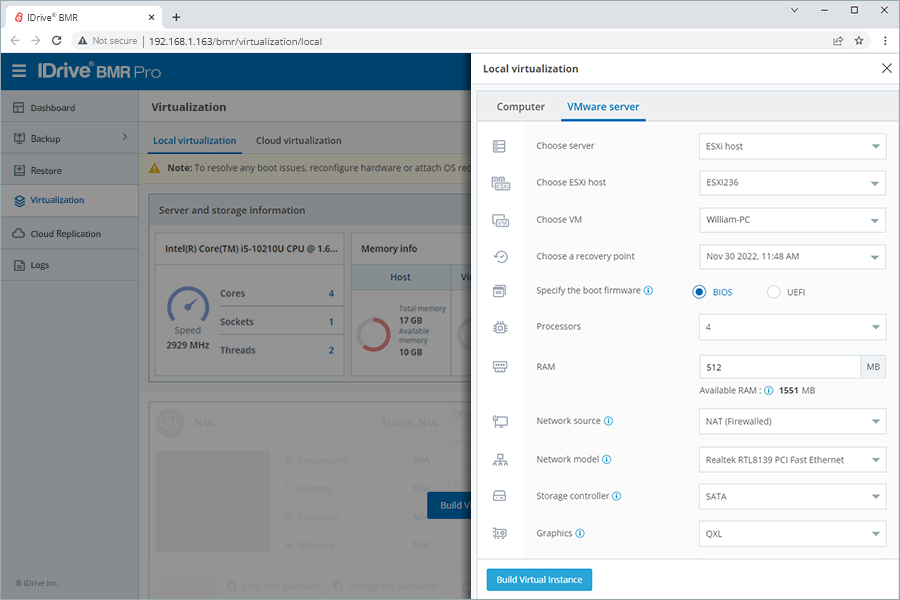The height and width of the screenshot is (600, 900).
Task: Close the IDrive BMR browser tab
Action: [152, 17]
